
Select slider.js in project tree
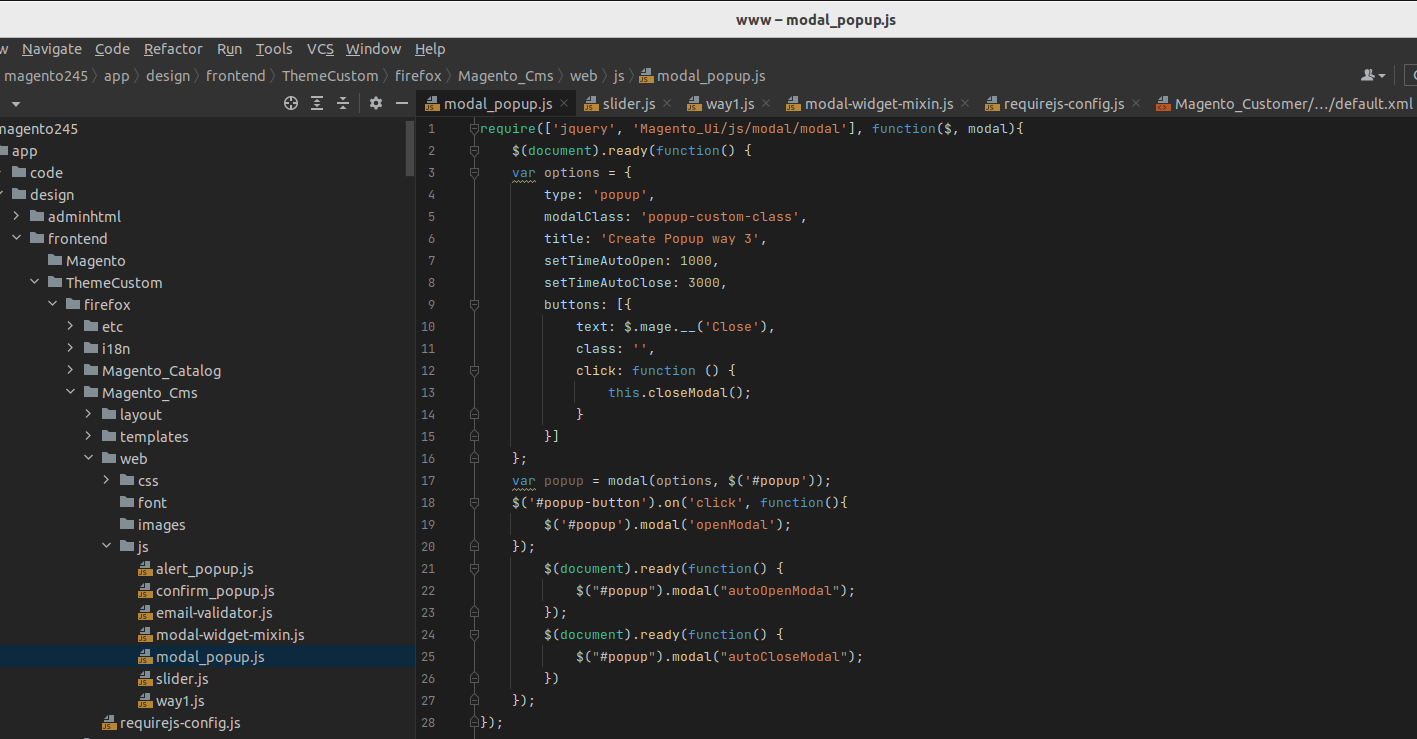pyautogui.click(x=182, y=679)
